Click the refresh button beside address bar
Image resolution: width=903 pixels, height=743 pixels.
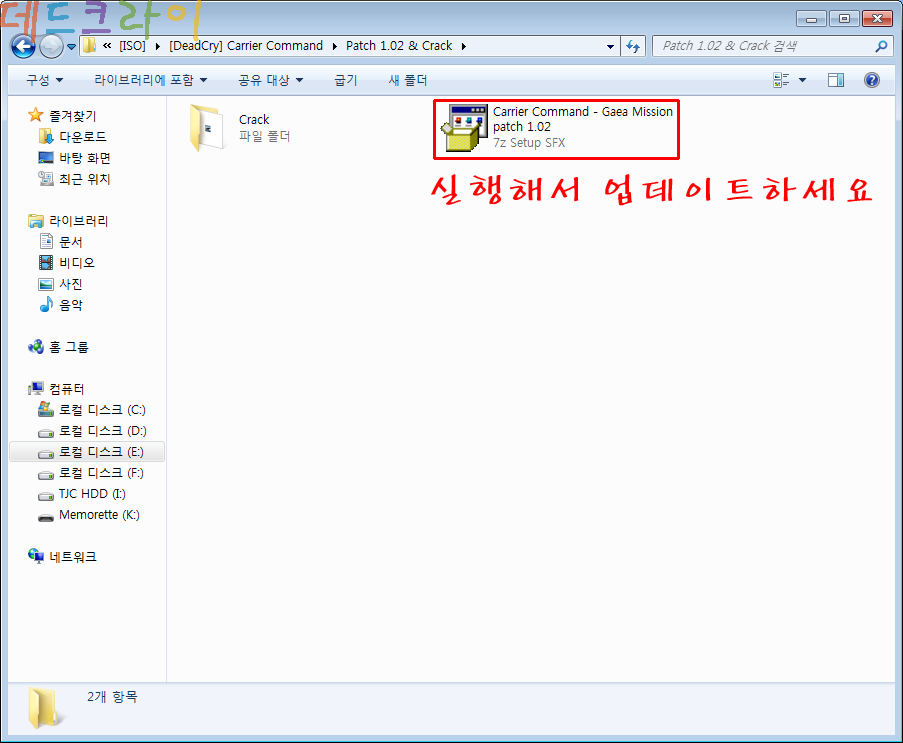pyautogui.click(x=633, y=46)
